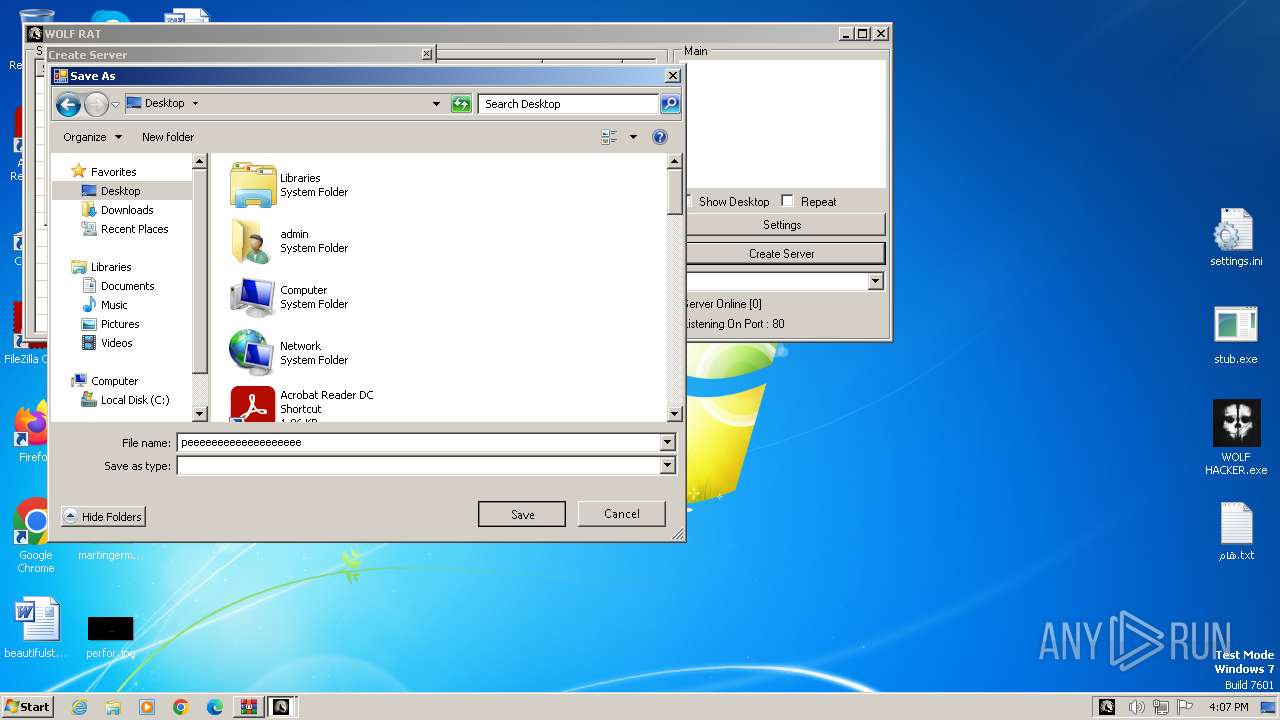This screenshot has width=1280, height=720.
Task: Open Windows Explorer from the taskbar
Action: tap(113, 707)
